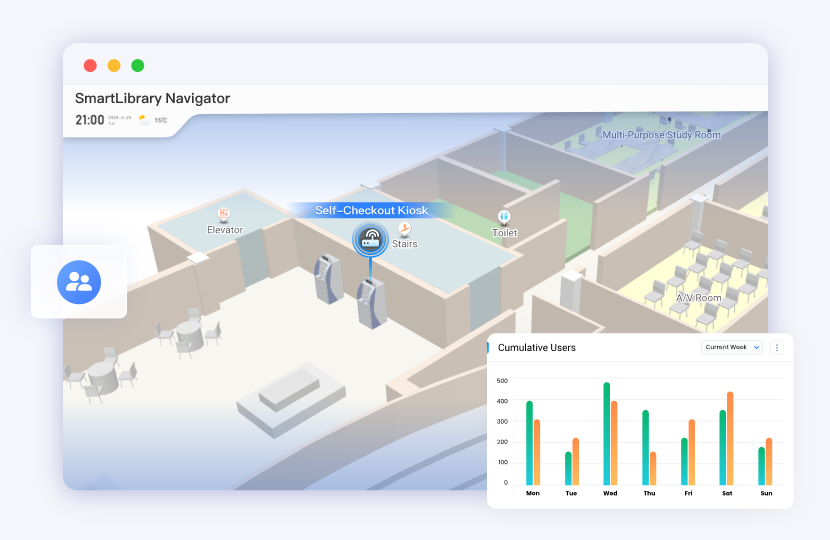Viewport: 830px width, 540px height.
Task: Select the Stairs icon on the map
Action: coord(405,229)
